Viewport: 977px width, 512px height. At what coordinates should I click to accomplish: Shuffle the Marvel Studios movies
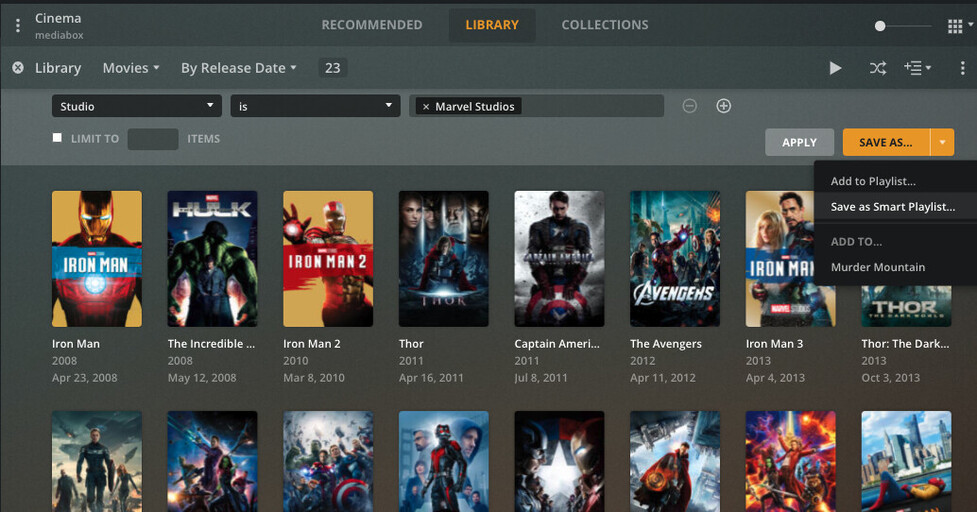[878, 68]
